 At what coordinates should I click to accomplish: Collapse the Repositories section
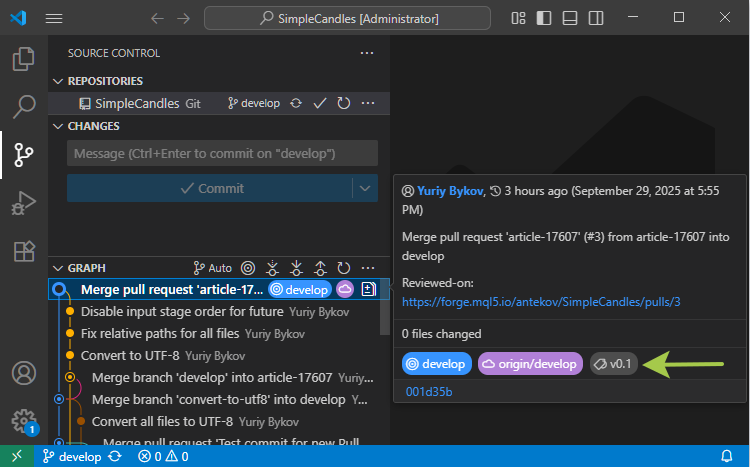pos(58,81)
